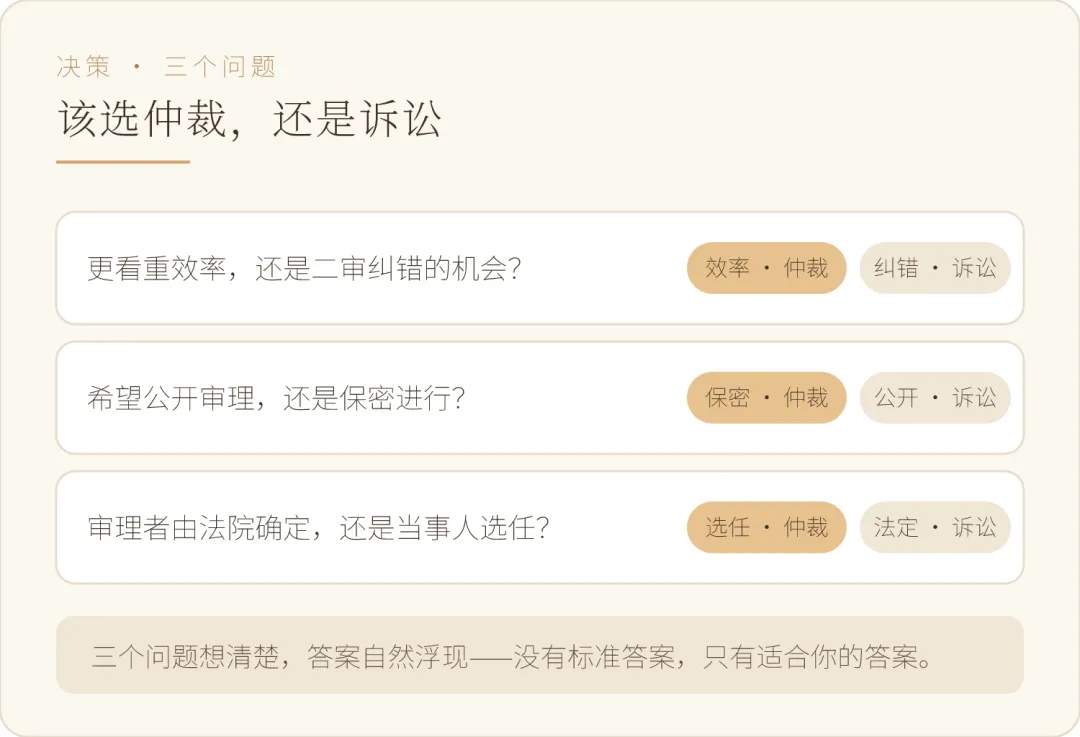Click the question 更看重效率，还是二审纠错的机会?

[x=304, y=268]
